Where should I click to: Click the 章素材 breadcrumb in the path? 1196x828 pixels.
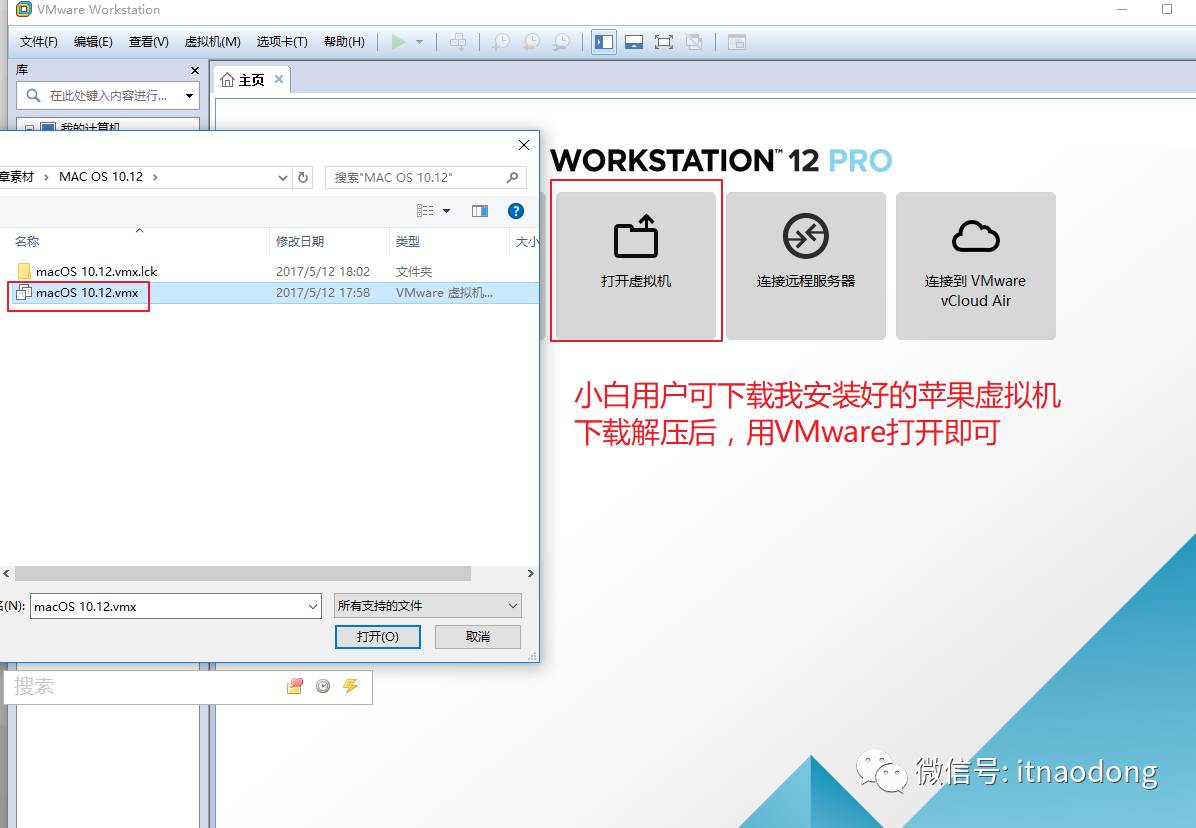click(x=17, y=177)
